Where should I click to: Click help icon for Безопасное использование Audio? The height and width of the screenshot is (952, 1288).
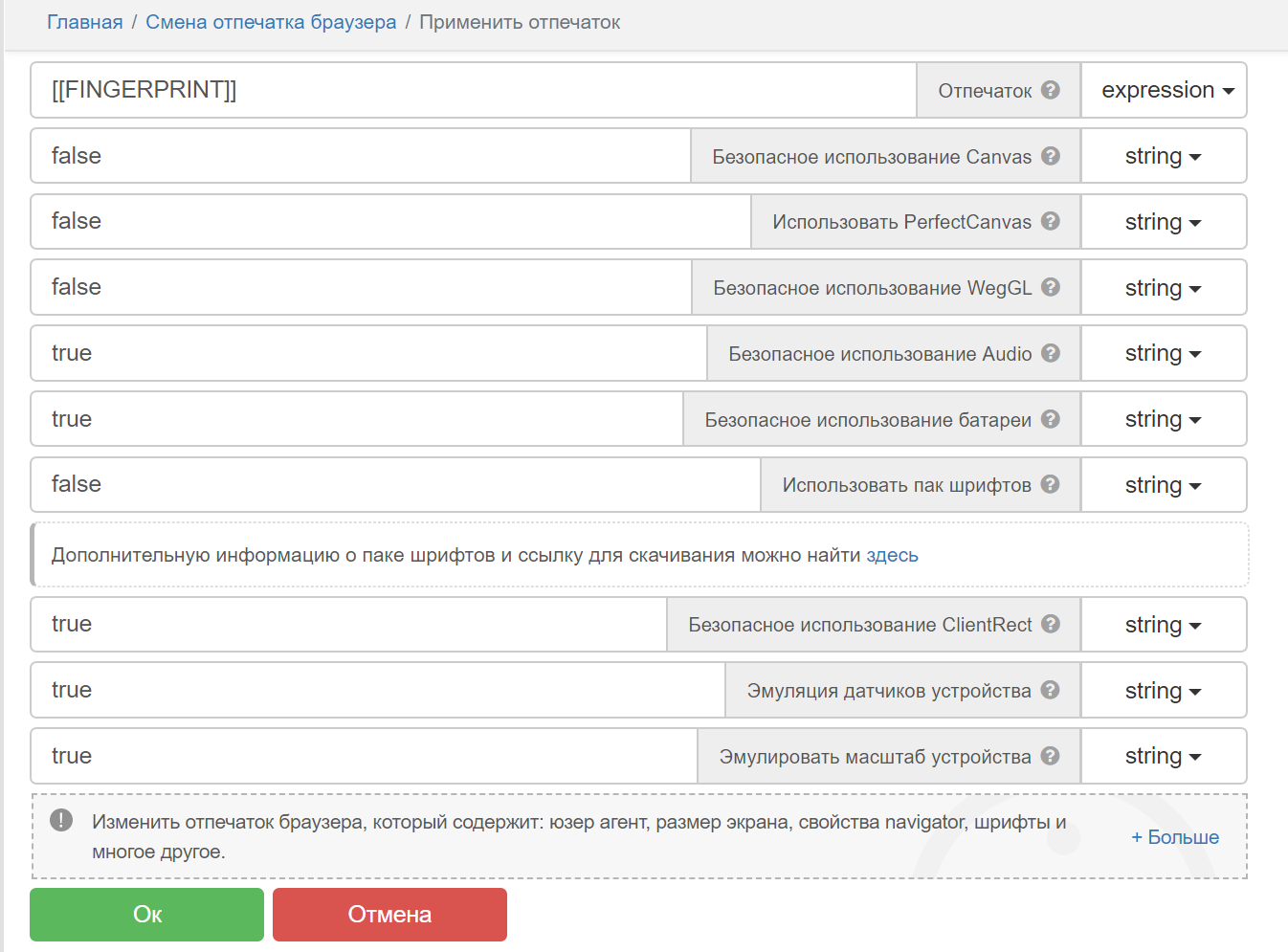[1050, 353]
